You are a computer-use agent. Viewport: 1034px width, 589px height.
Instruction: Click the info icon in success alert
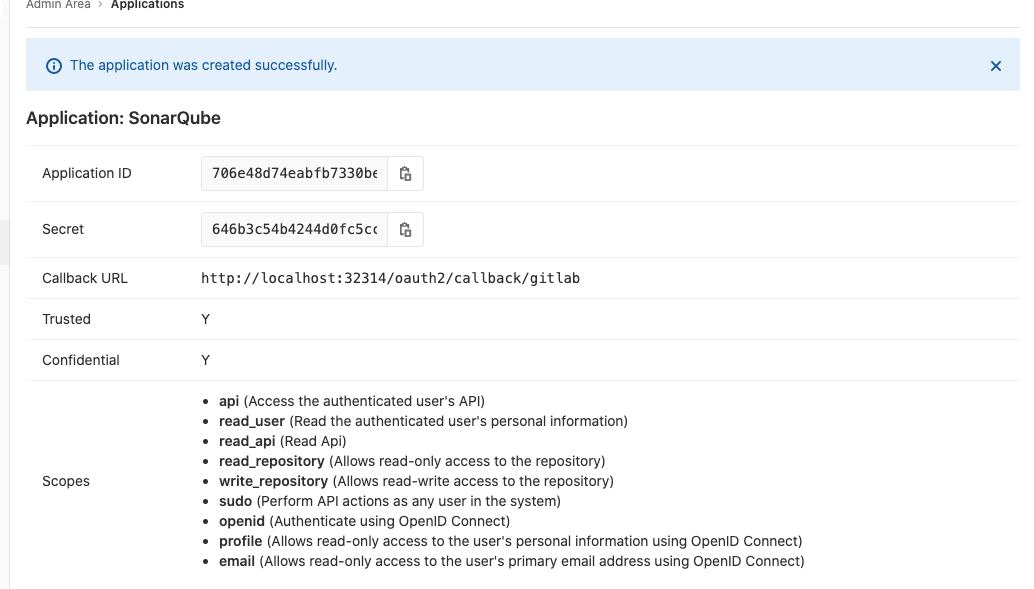(x=54, y=66)
